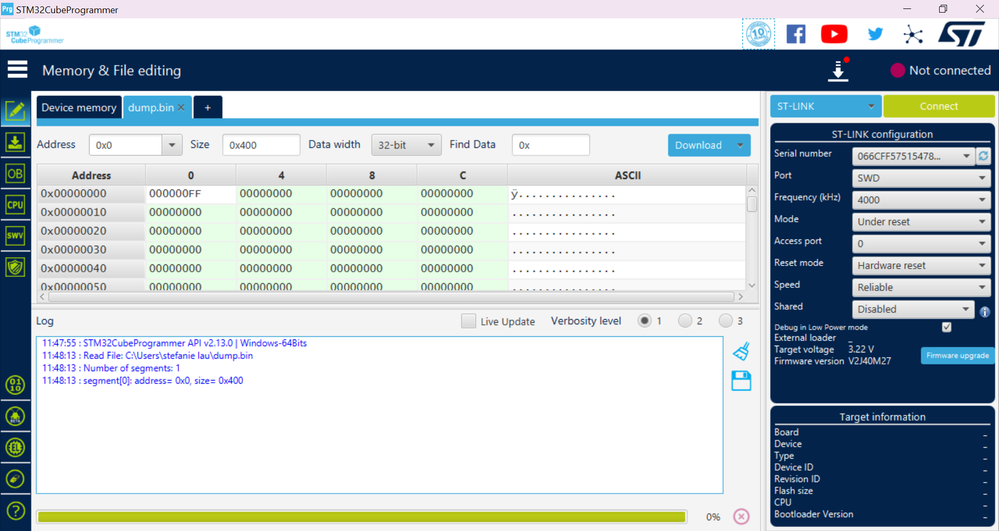Click the Size input field
The image size is (999, 531).
coord(261,145)
